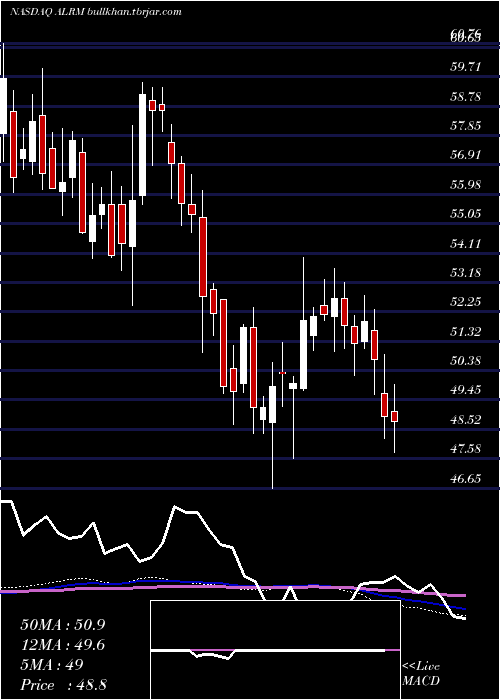Click the 59.71 price axis label

point(466,67)
